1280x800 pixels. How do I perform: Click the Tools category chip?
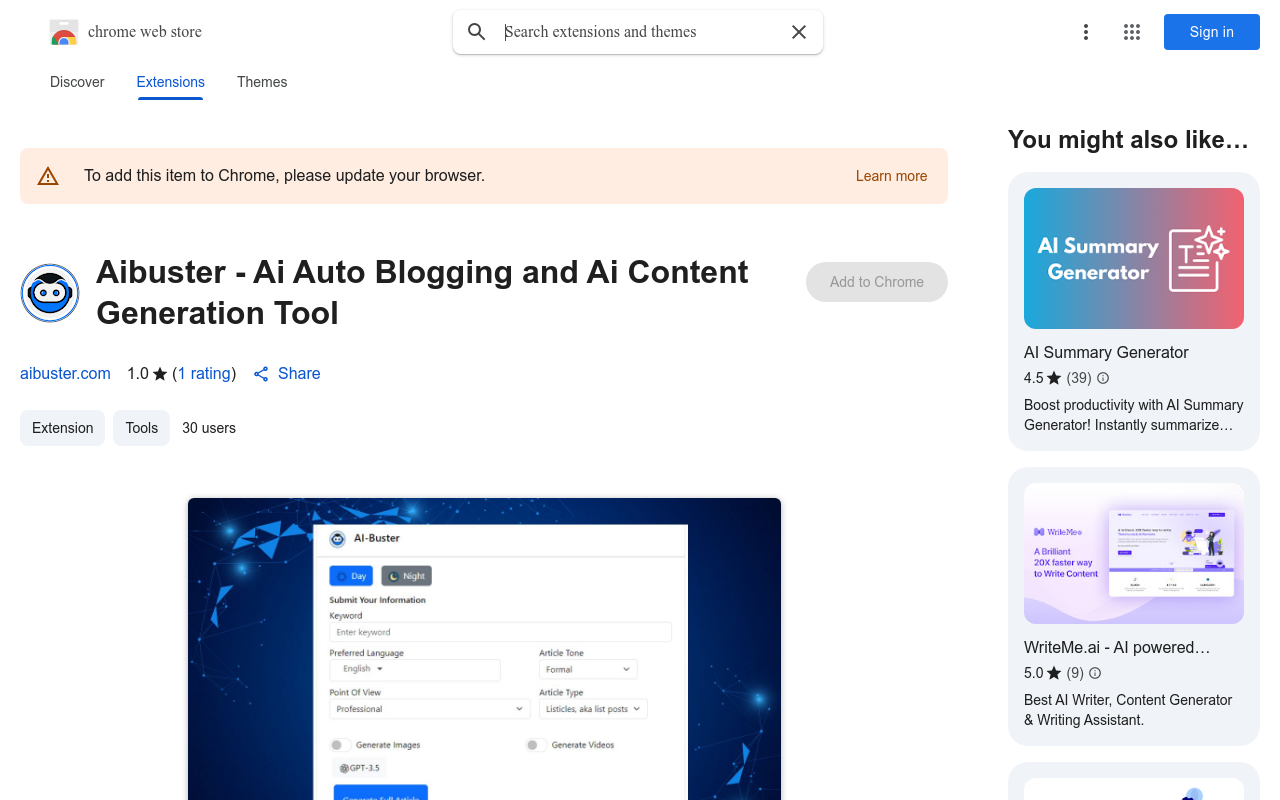[x=141, y=428]
